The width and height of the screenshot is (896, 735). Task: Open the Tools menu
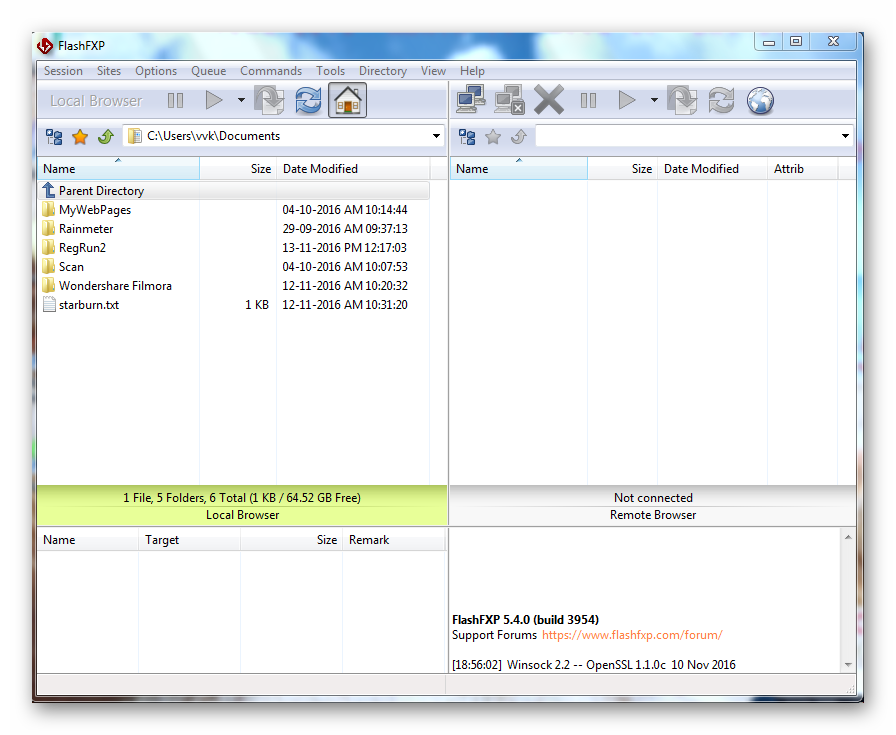click(x=330, y=71)
